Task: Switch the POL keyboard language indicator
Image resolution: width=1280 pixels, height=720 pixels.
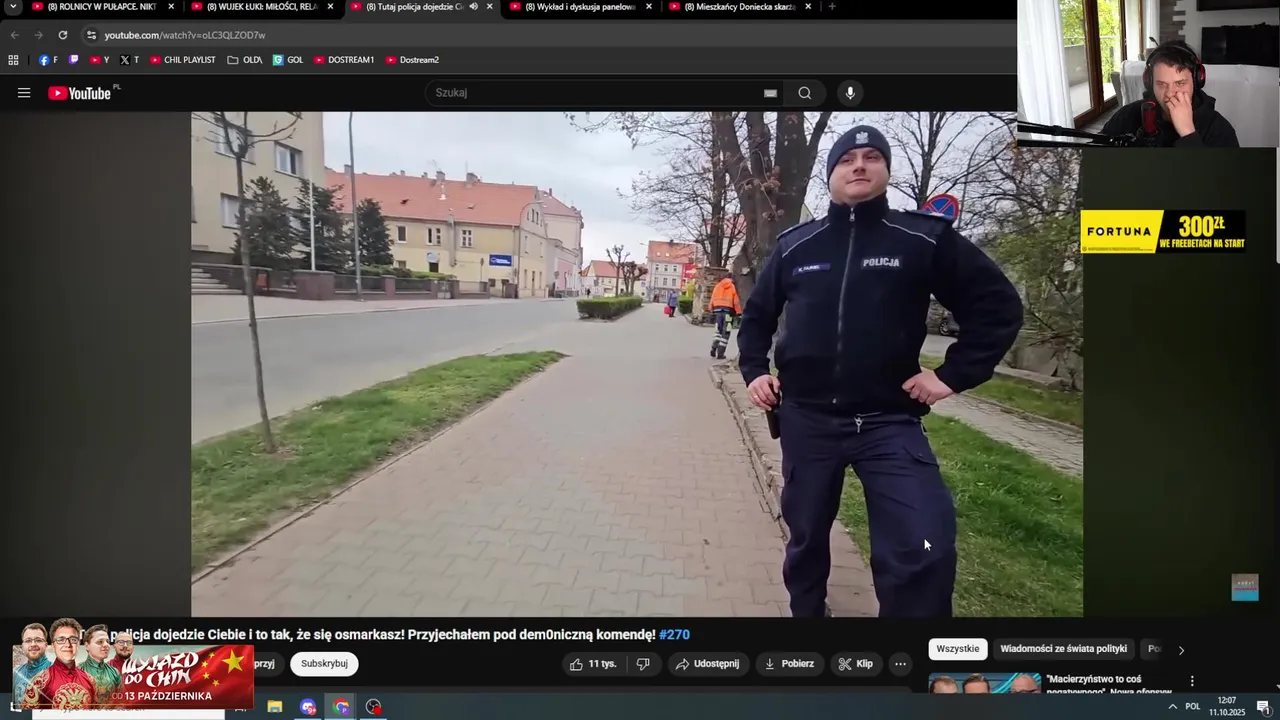Action: click(x=1192, y=707)
